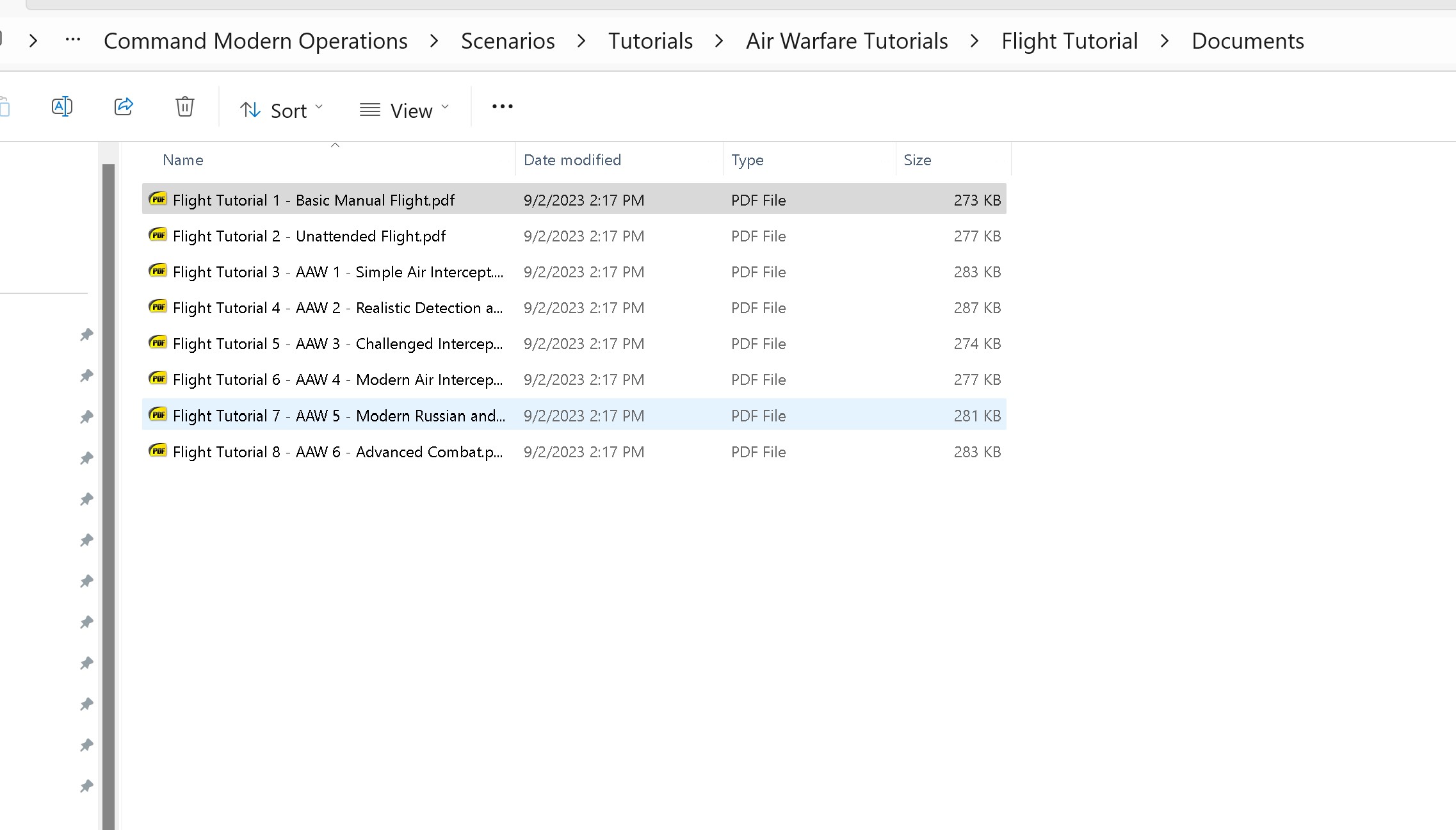Click the topmost pin icon in sidebar
Image resolution: width=1456 pixels, height=830 pixels.
click(x=86, y=334)
